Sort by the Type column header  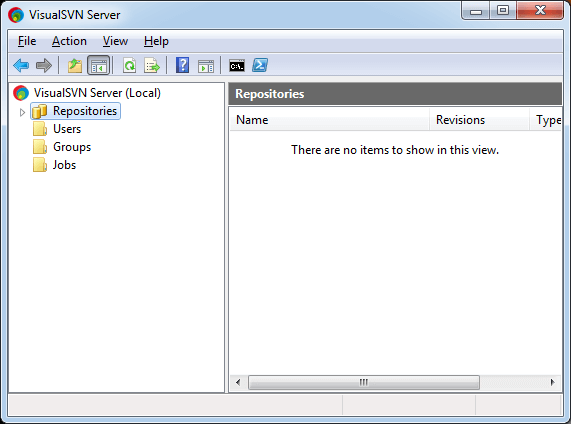pyautogui.click(x=546, y=120)
